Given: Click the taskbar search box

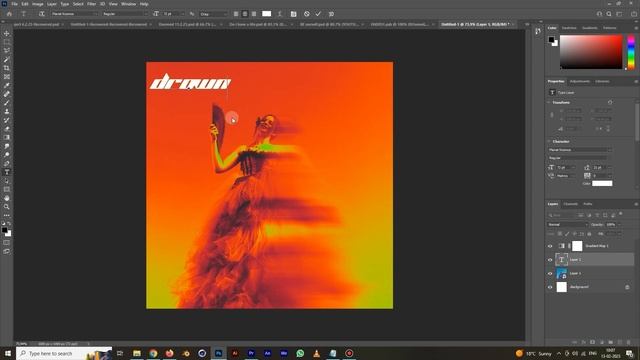Looking at the screenshot, I should pos(64,353).
